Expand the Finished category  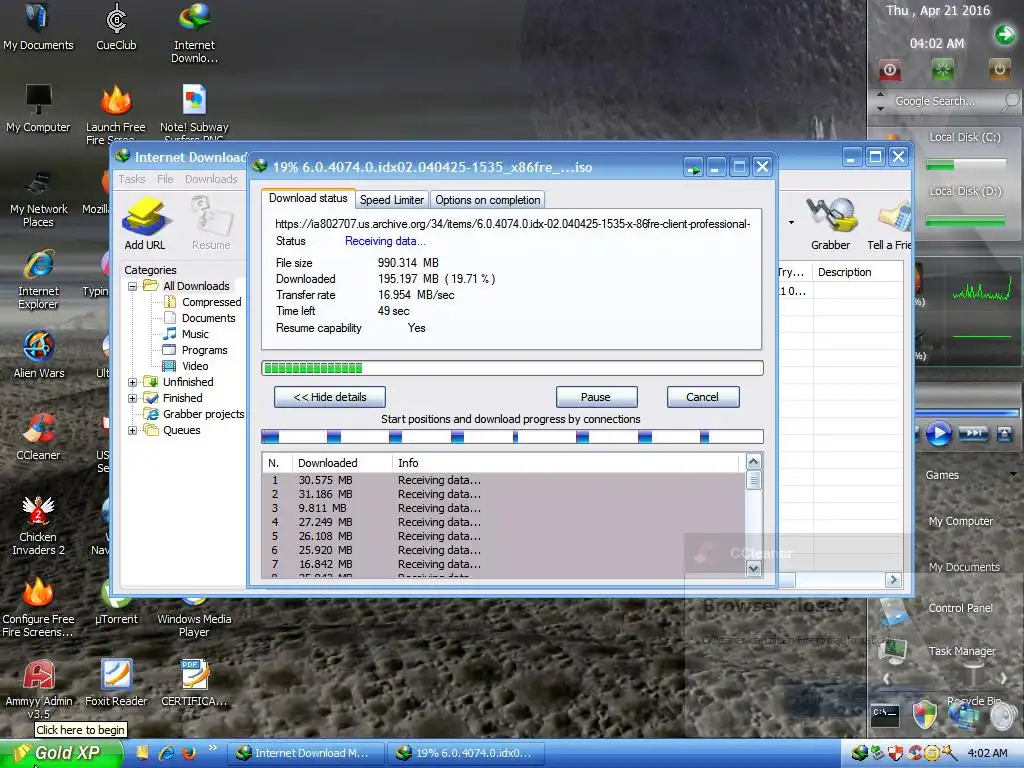click(133, 398)
